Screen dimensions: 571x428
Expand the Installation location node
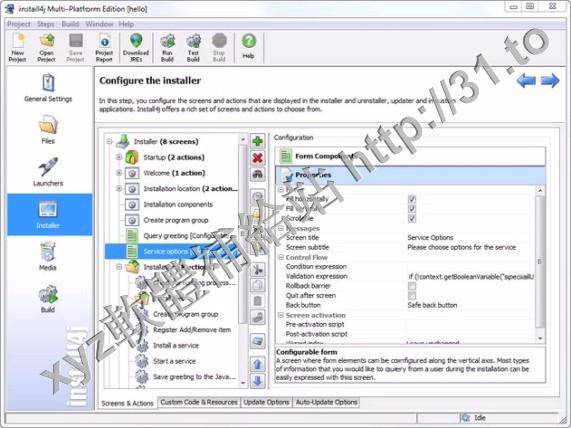pyautogui.click(x=119, y=188)
